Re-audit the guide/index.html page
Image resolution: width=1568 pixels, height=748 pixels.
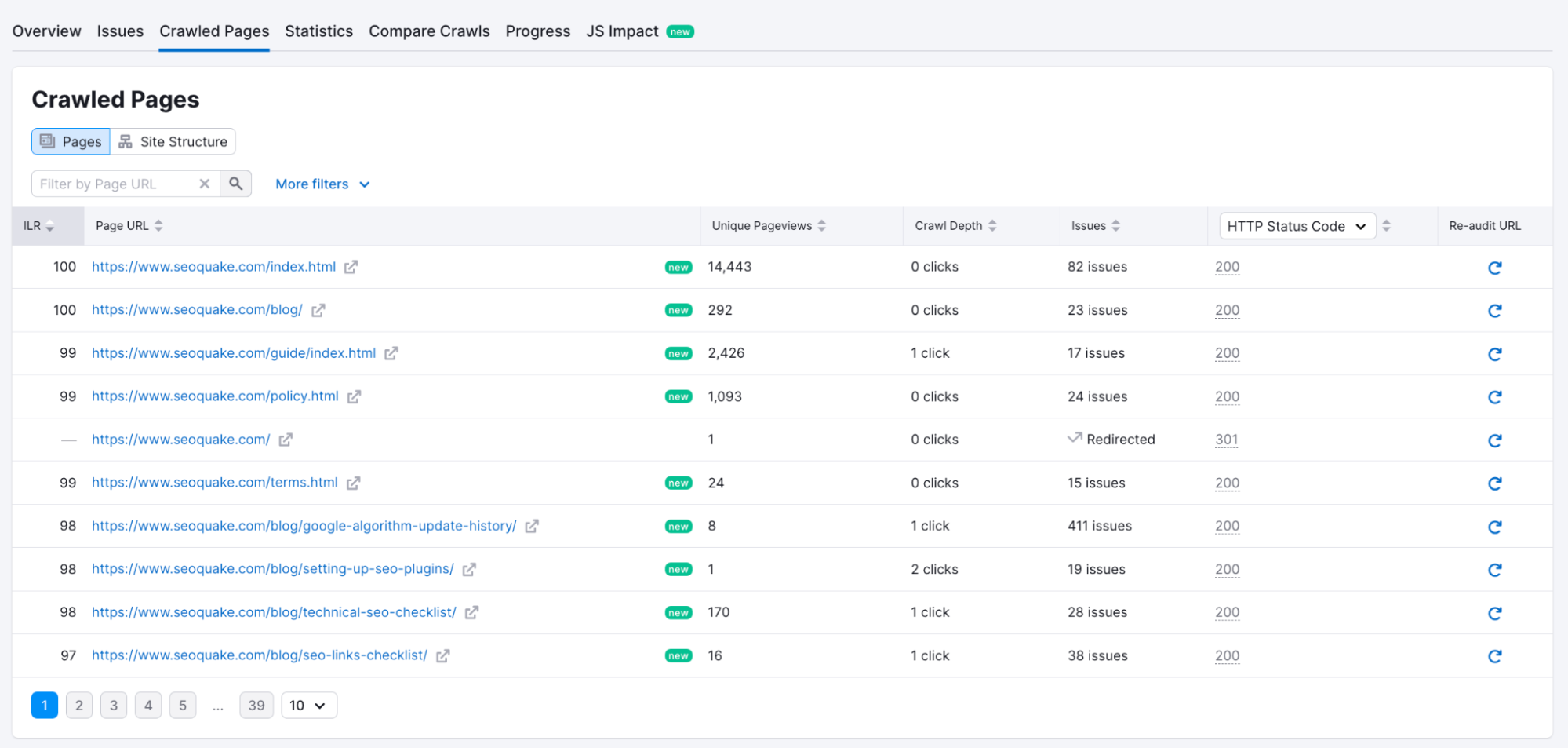(x=1494, y=354)
